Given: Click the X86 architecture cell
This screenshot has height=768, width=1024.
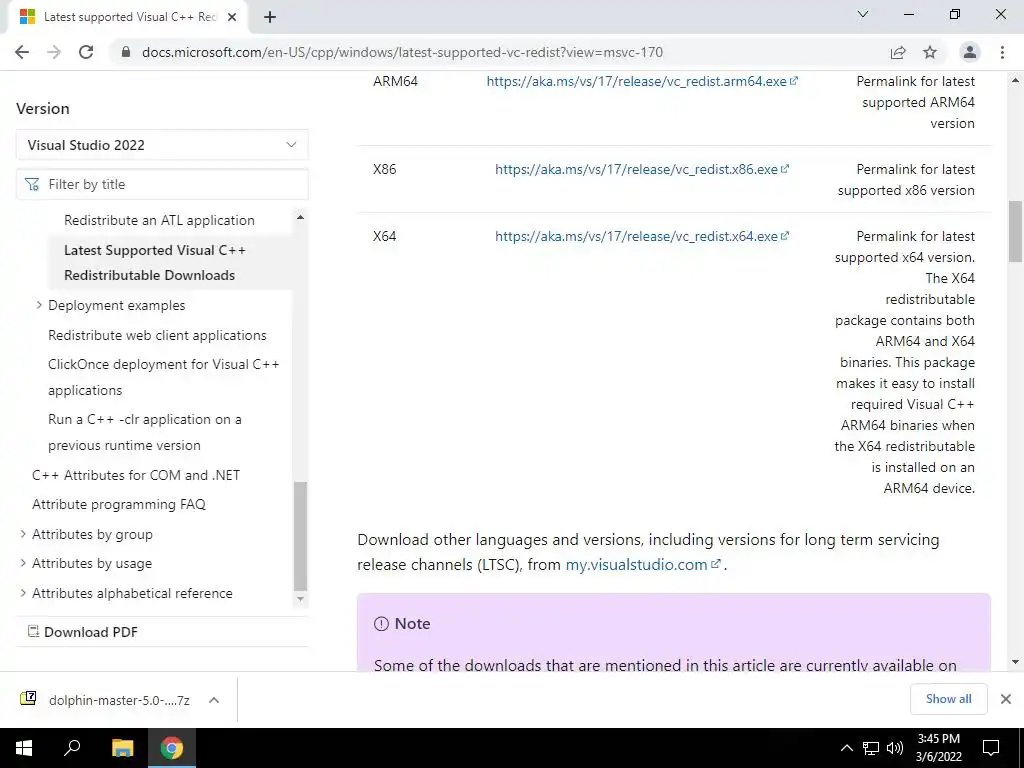Looking at the screenshot, I should tap(385, 169).
